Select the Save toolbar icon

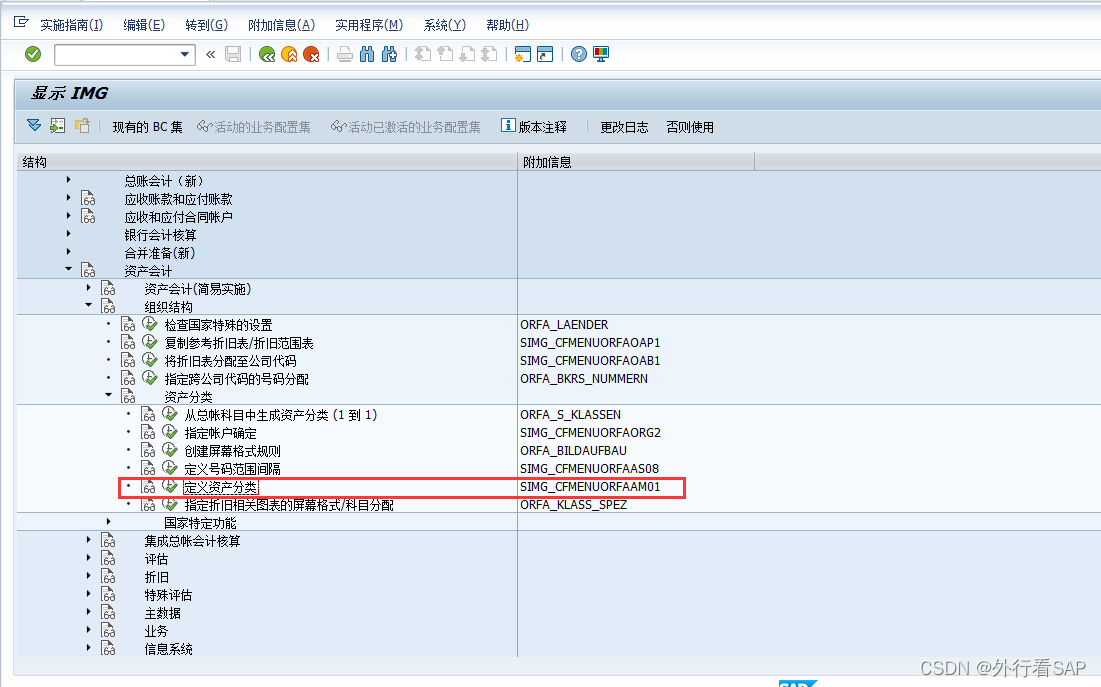(x=233, y=55)
